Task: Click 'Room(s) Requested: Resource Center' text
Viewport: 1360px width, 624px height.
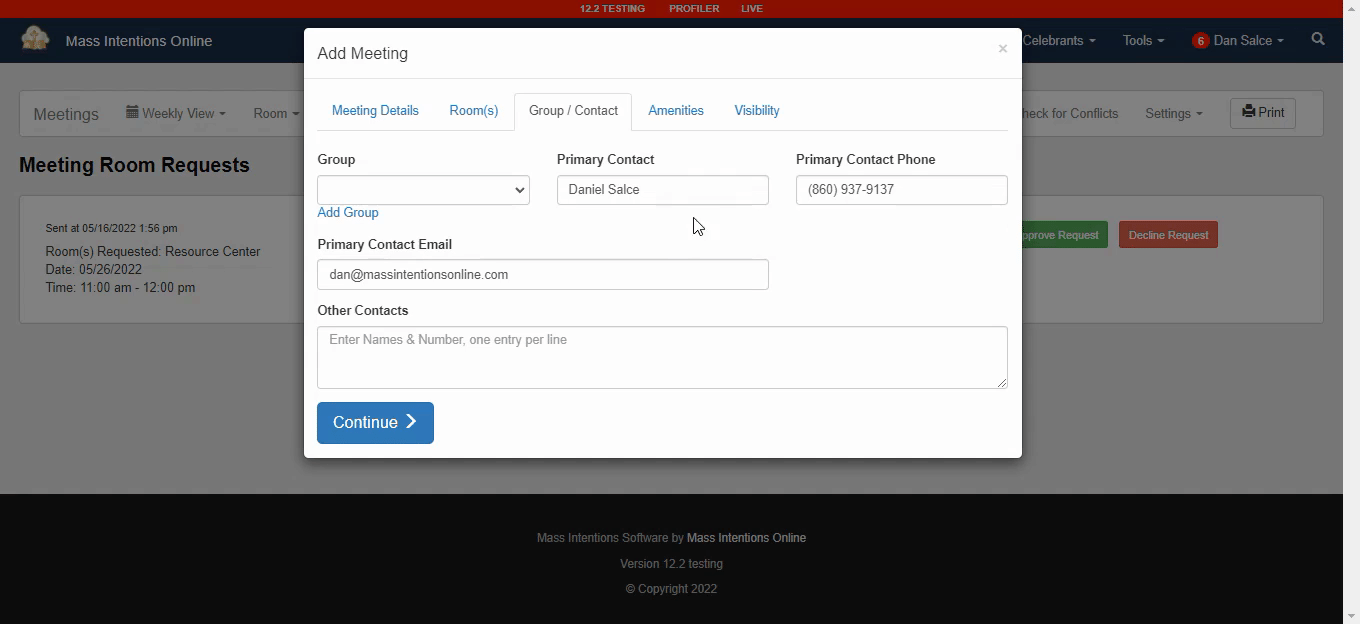Action: [x=153, y=252]
